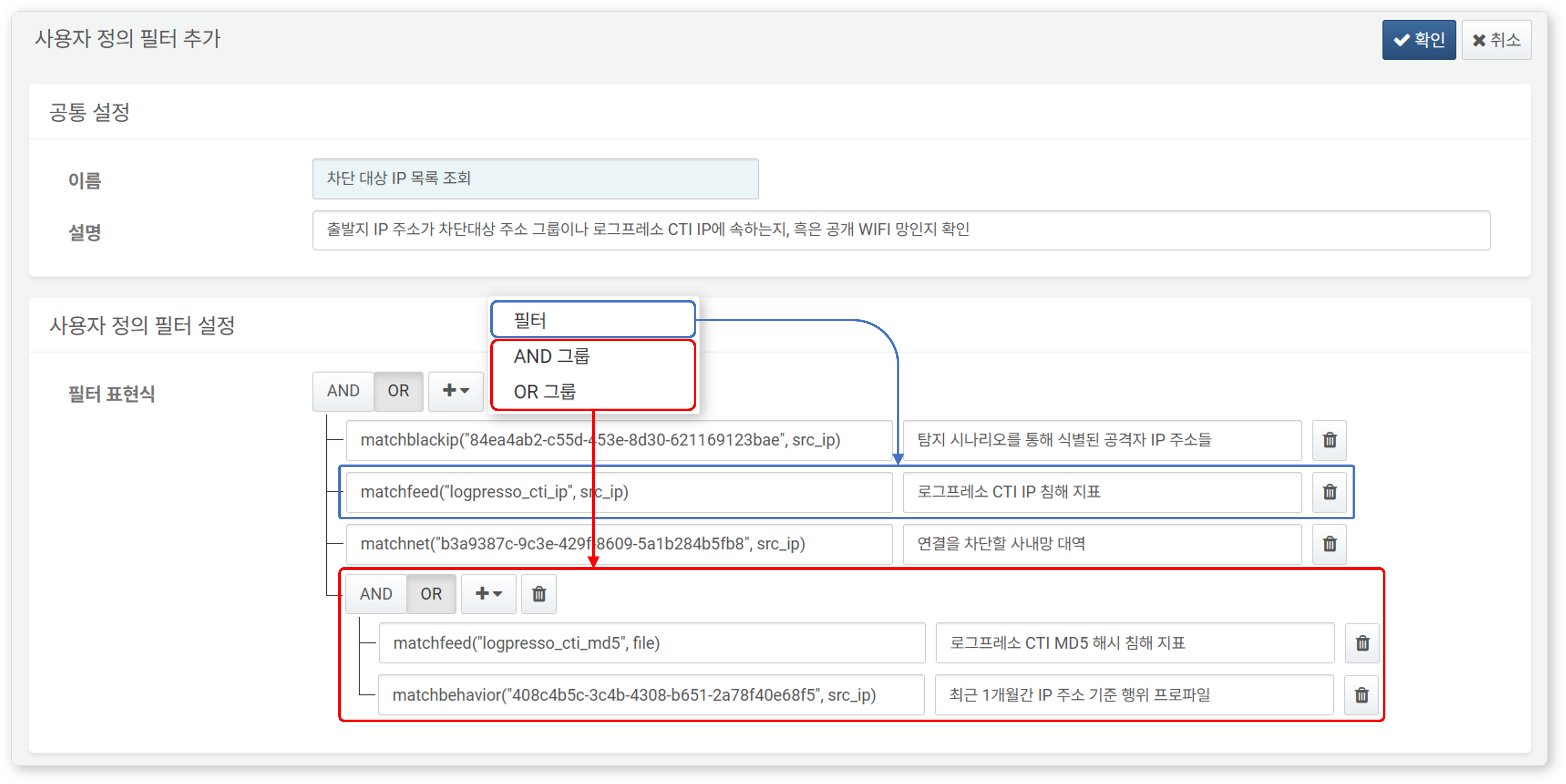The image size is (1566, 784).
Task: Delete the matchblackip filter row
Action: [1329, 440]
